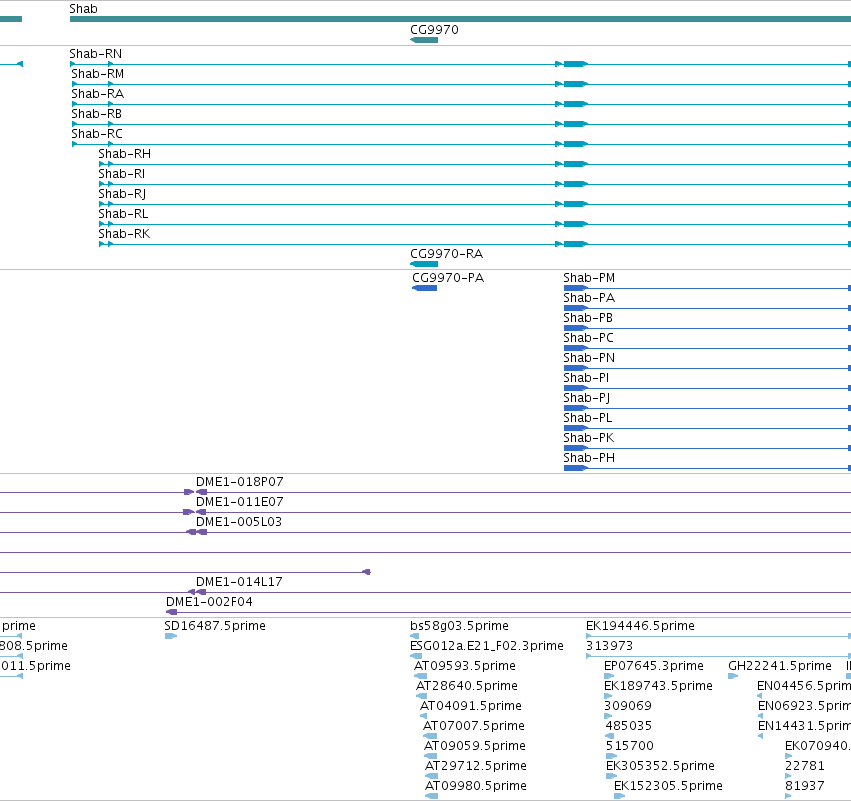Select the DME1-018P07 clone label
Screen dimensions: 851x801
240,482
